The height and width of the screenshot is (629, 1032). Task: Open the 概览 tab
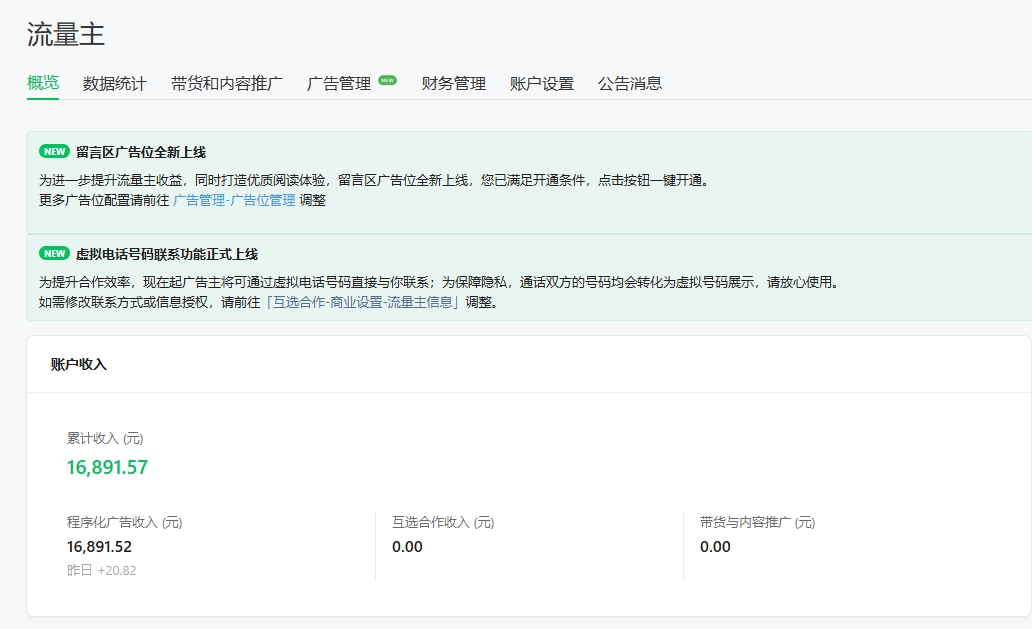pyautogui.click(x=43, y=83)
